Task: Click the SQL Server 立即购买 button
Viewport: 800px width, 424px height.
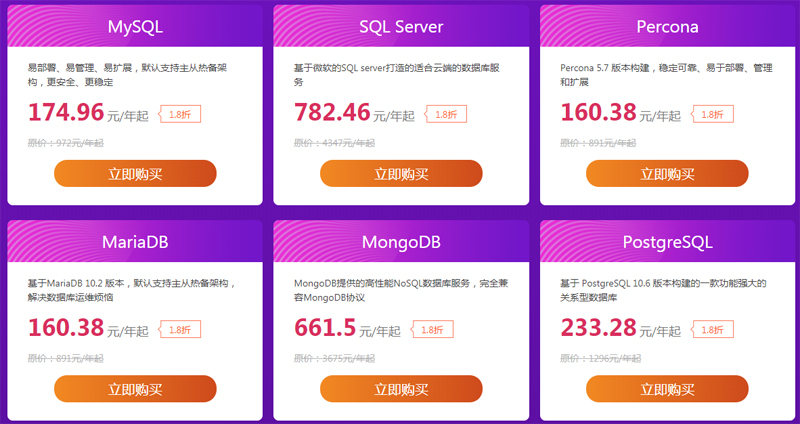Action: click(401, 173)
